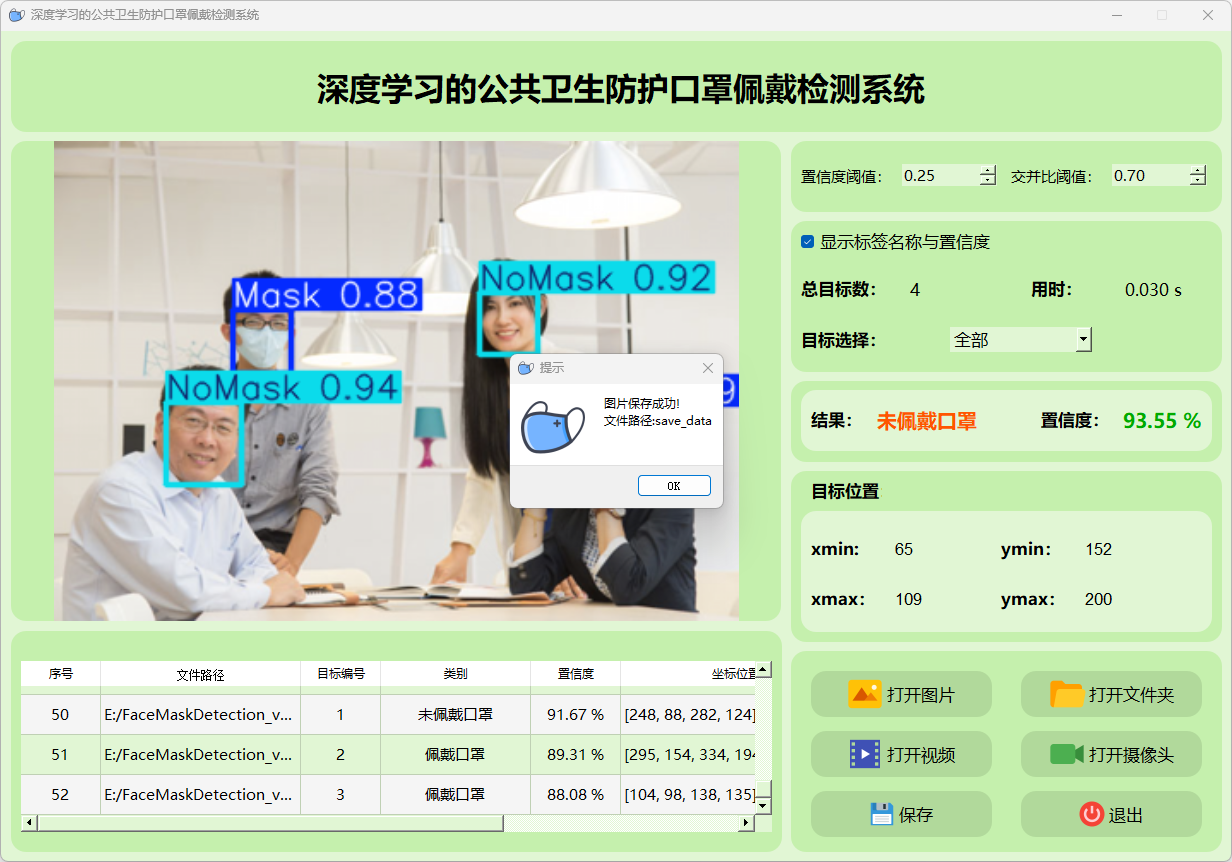Screen dimensions: 1232x862
Task: Click the open image picture icon
Action: click(864, 694)
